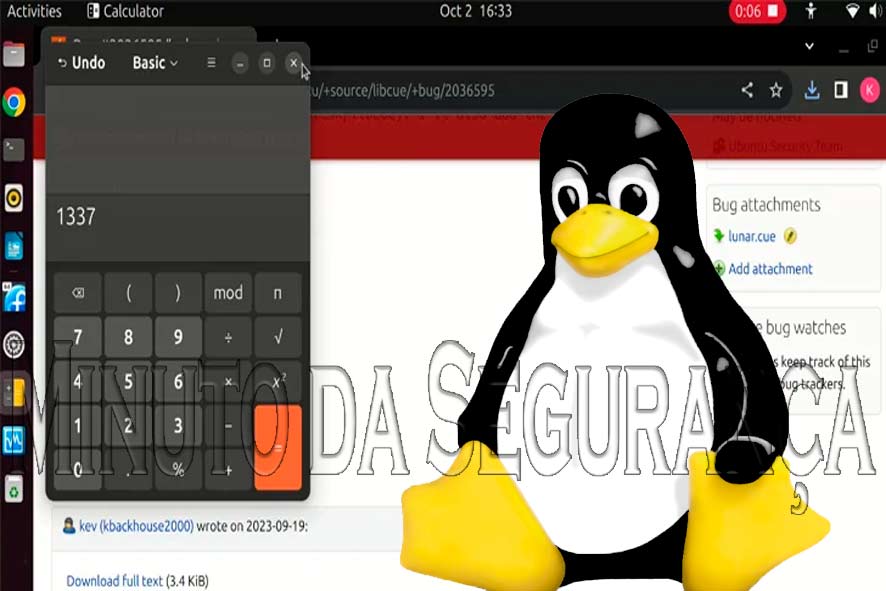
Task: Click the x squared key
Action: click(277, 381)
